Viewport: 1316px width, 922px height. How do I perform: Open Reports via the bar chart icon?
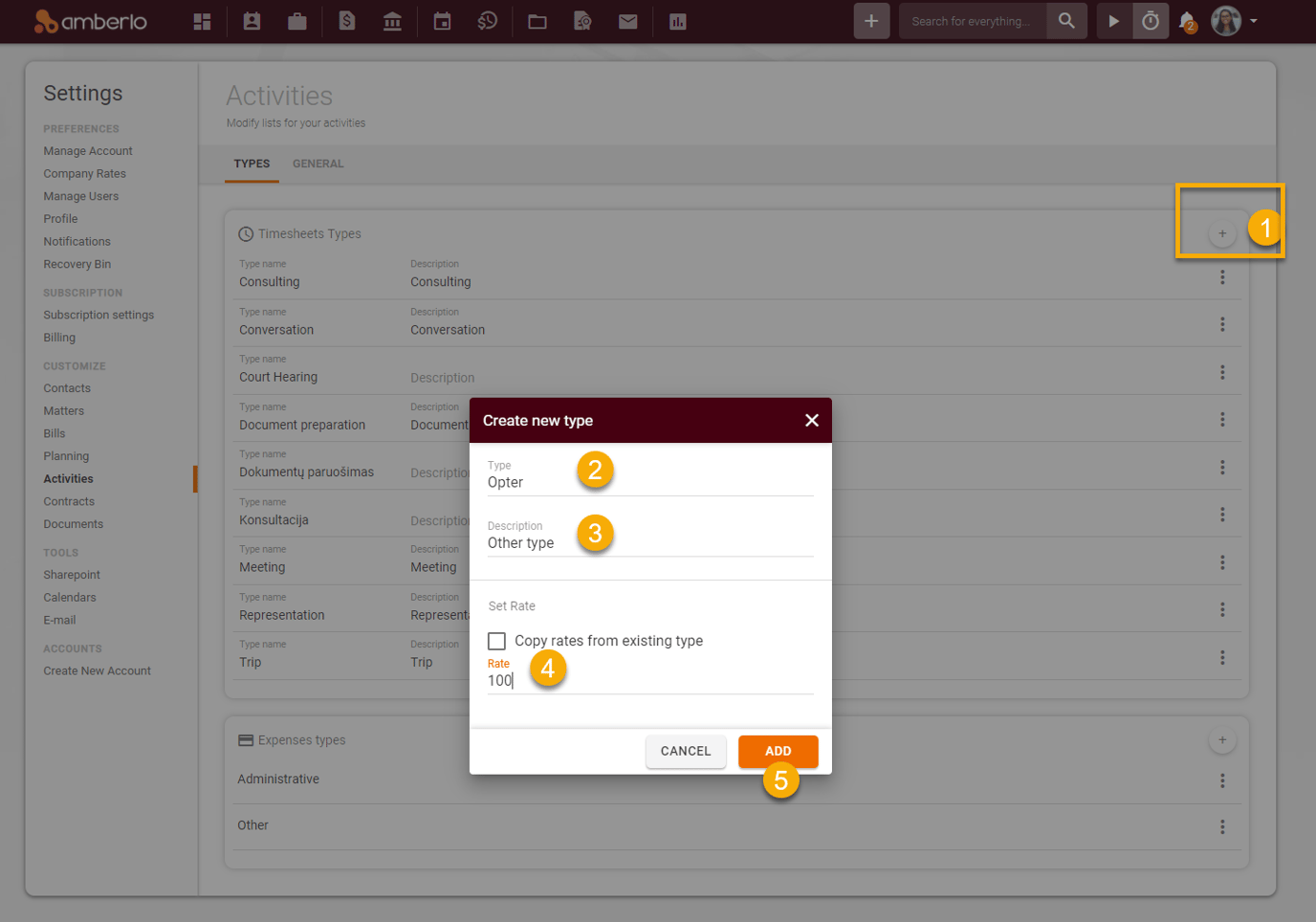point(677,20)
